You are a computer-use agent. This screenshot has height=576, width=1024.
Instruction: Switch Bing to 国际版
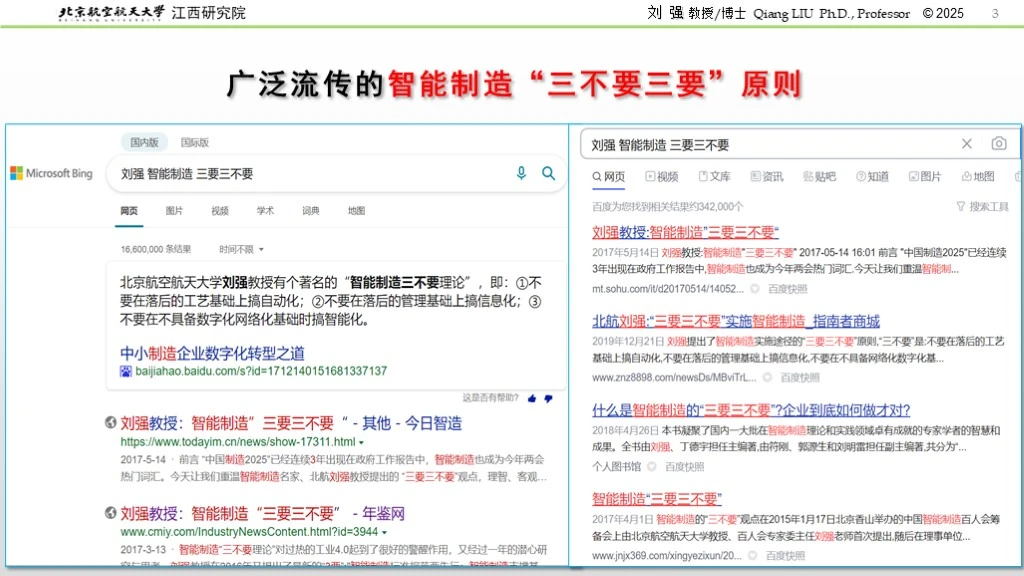coord(195,142)
